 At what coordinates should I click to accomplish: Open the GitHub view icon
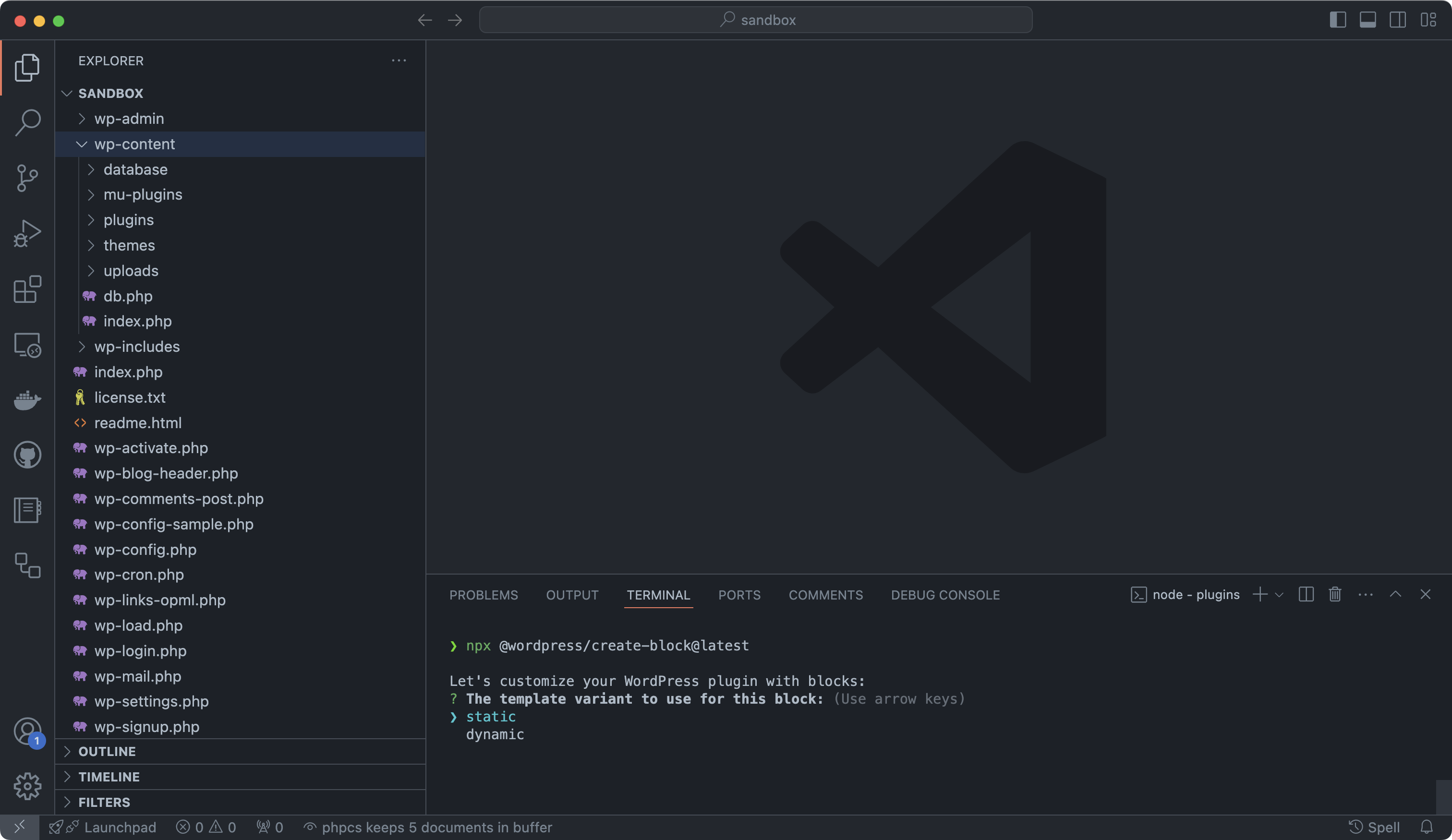[x=27, y=455]
